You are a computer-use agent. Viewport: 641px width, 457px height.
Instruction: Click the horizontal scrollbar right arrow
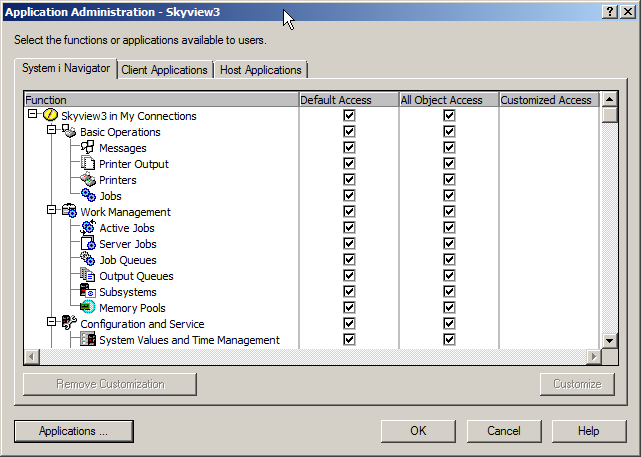click(x=594, y=357)
